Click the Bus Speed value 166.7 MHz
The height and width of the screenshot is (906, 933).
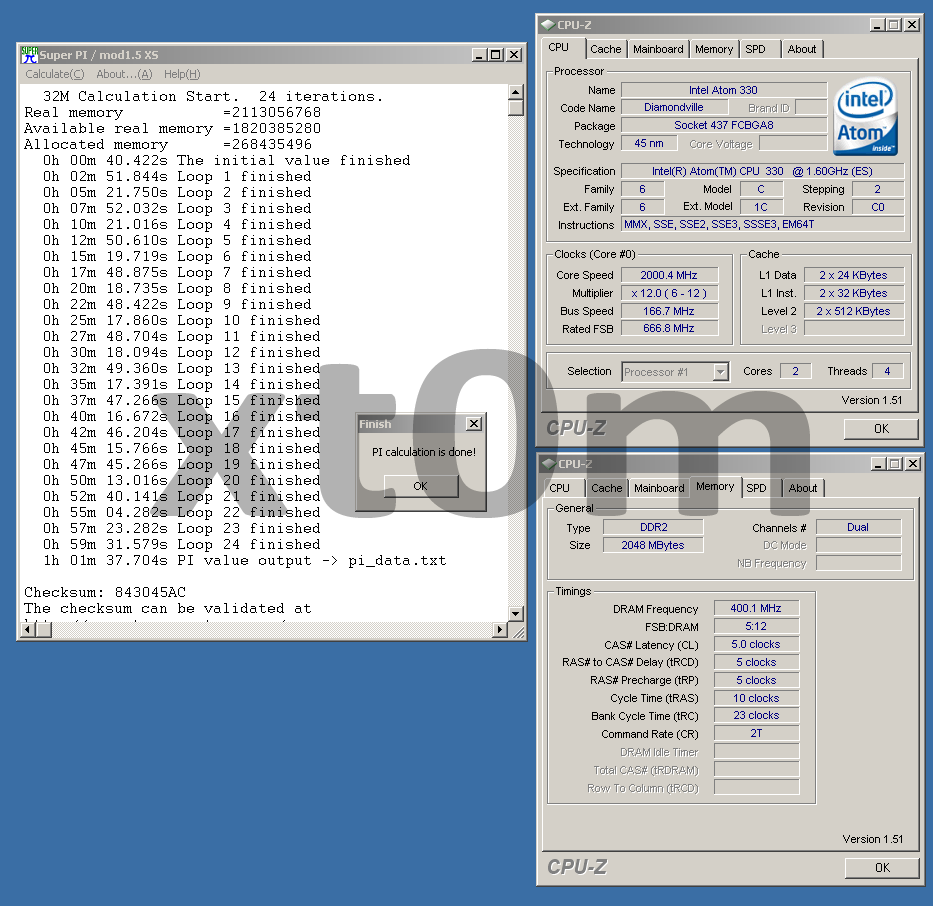669,311
